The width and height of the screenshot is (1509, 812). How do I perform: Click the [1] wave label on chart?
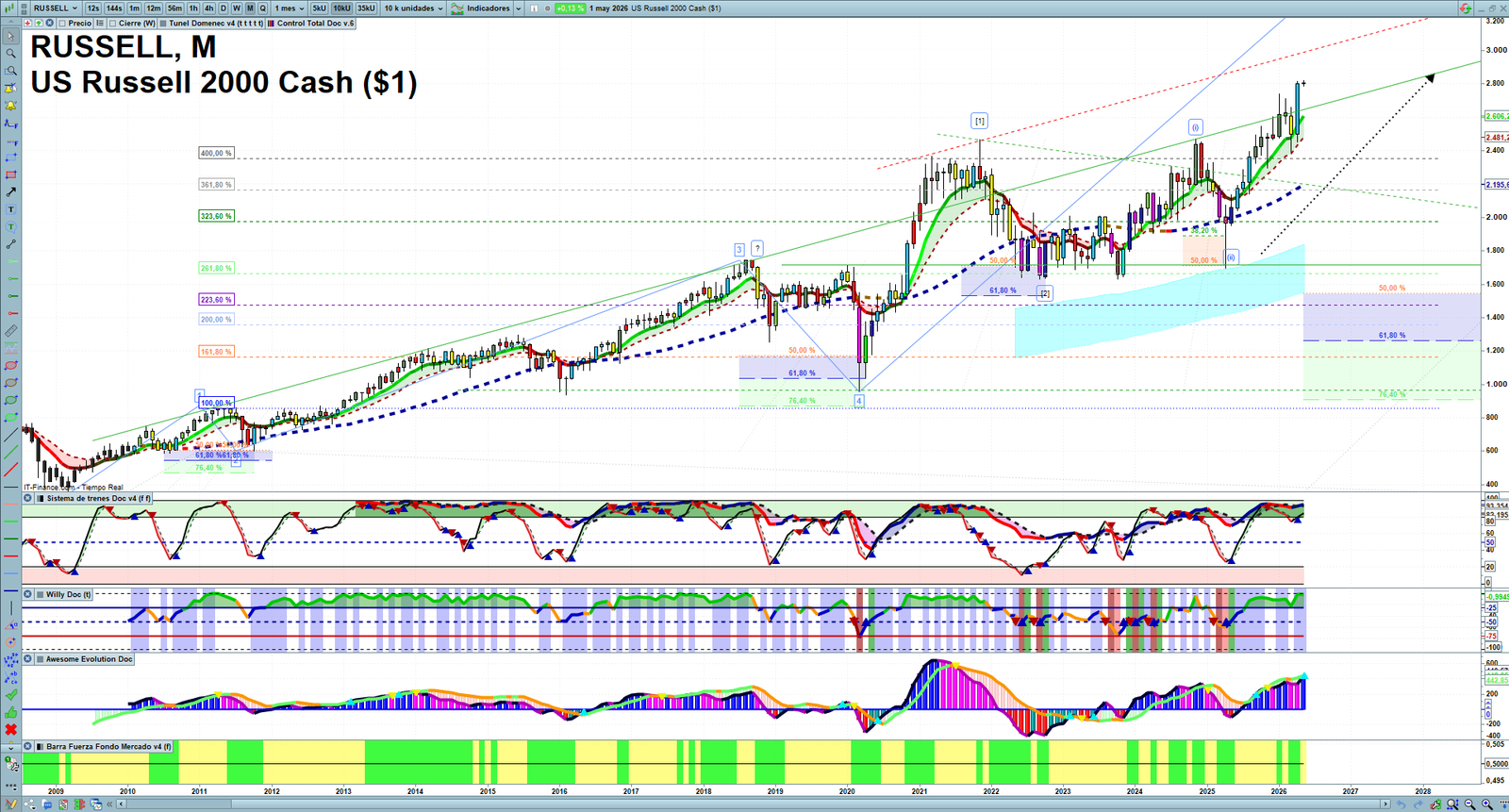pyautogui.click(x=980, y=121)
